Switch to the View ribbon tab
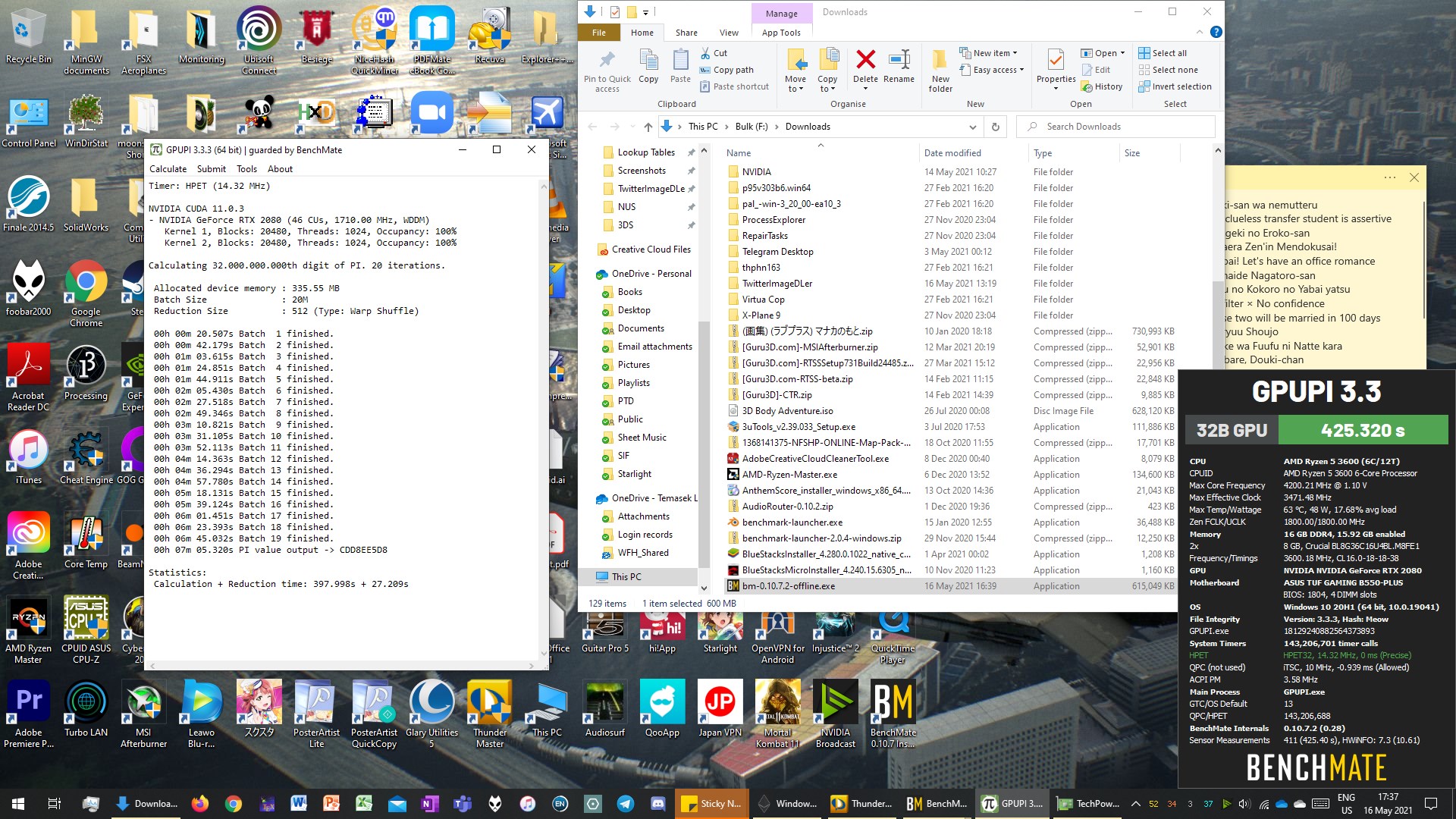This screenshot has height=819, width=1456. [729, 33]
